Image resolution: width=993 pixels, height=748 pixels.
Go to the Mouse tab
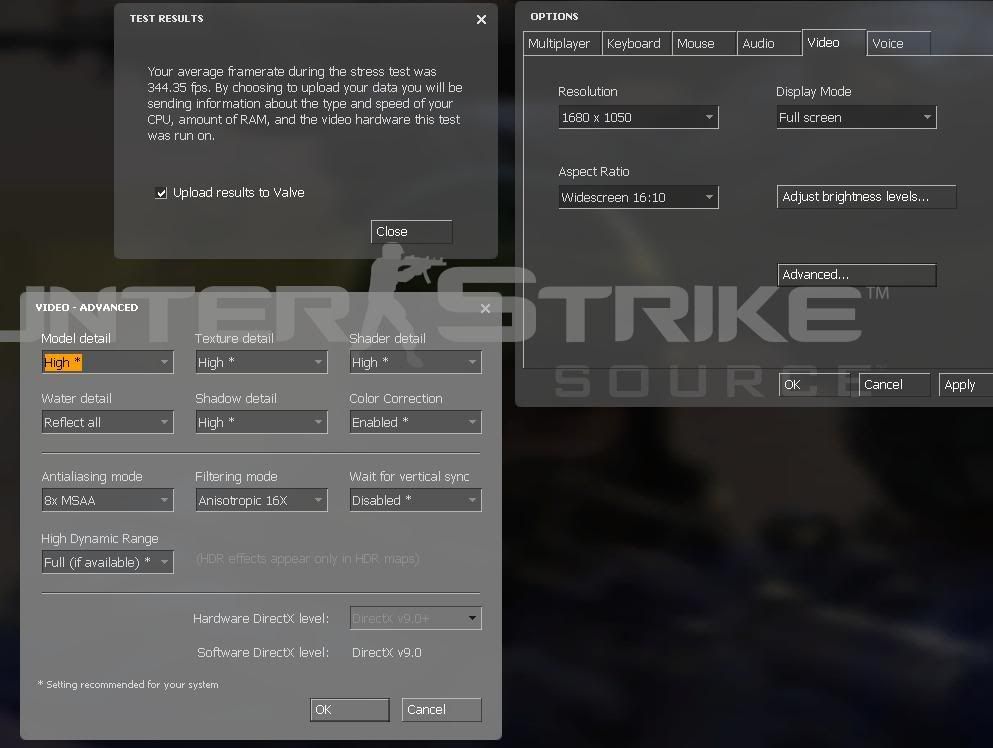[x=704, y=44]
